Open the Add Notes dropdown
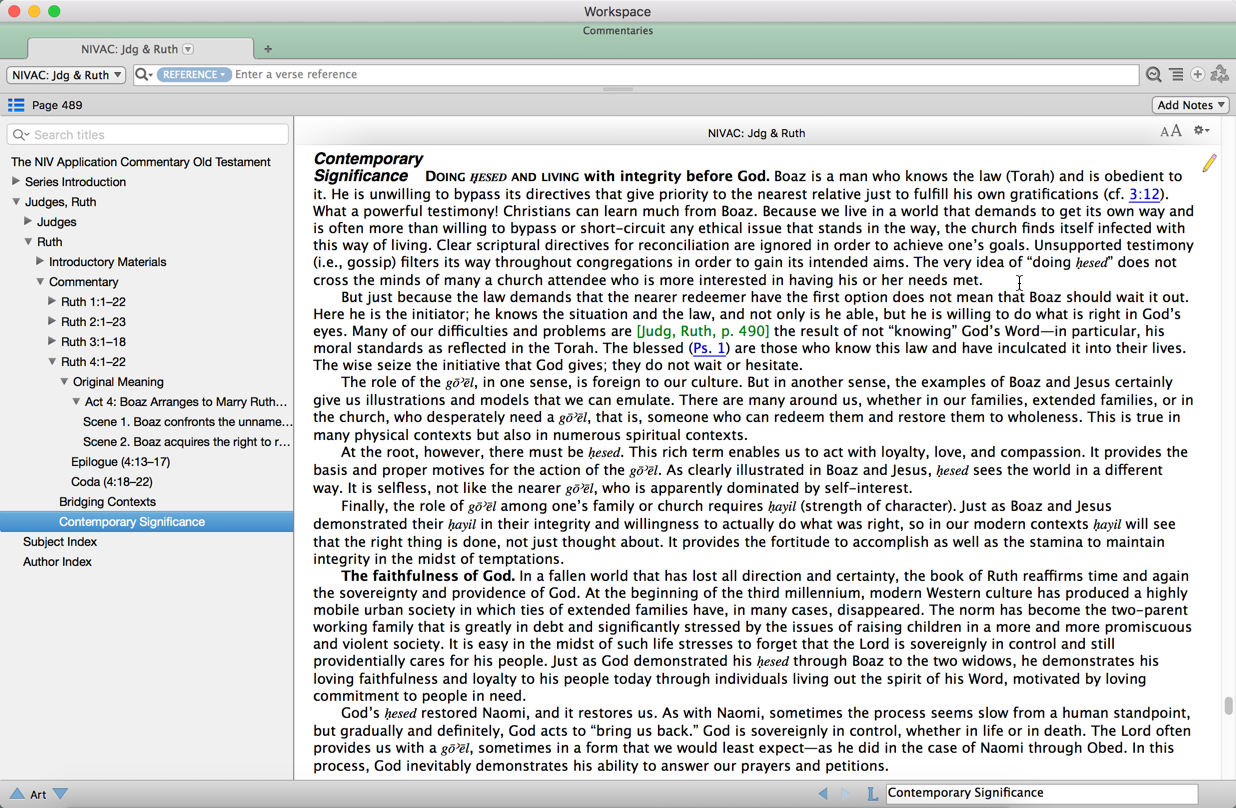The width and height of the screenshot is (1236, 808). click(1190, 105)
